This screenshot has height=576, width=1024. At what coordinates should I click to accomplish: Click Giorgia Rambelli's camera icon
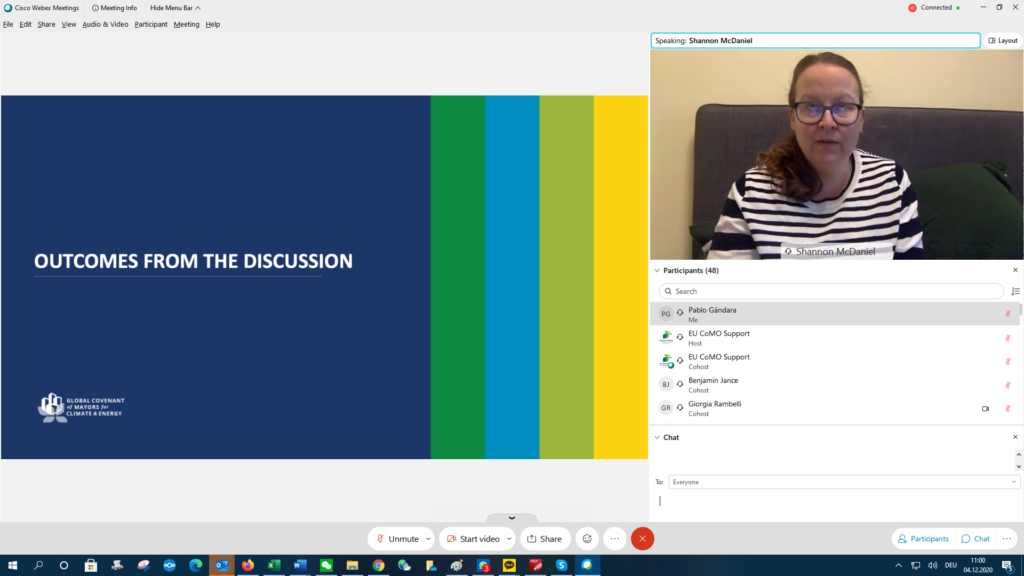(x=985, y=408)
